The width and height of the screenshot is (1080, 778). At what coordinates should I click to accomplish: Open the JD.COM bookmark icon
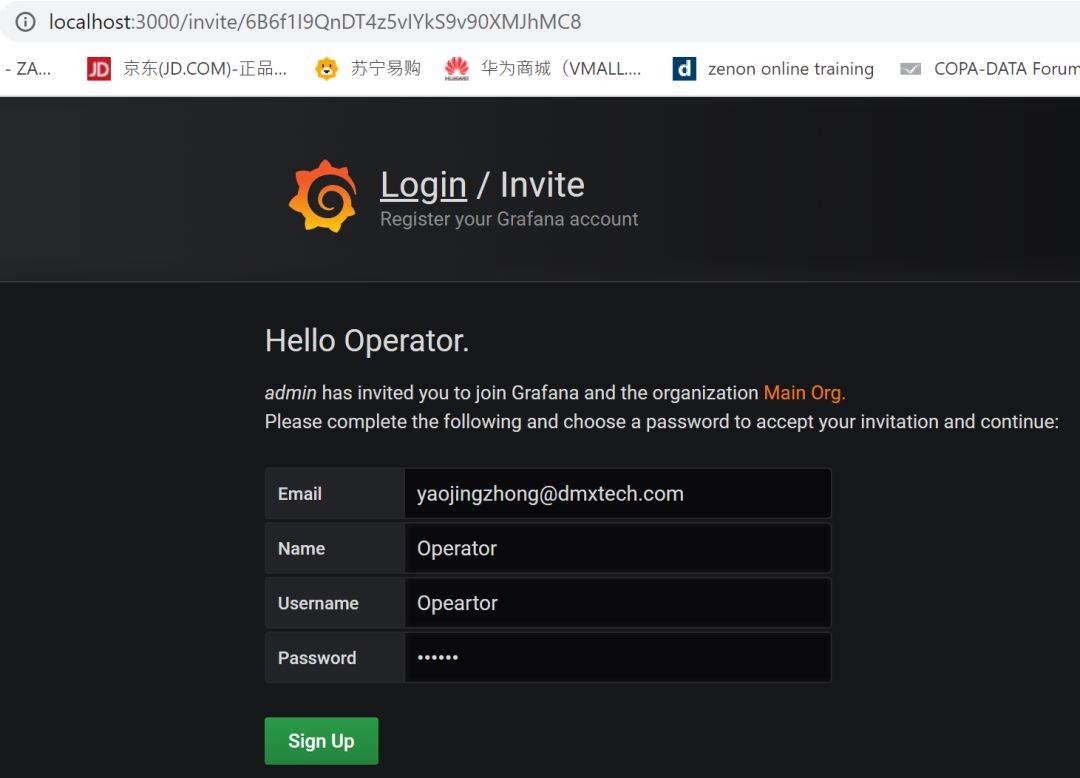[x=98, y=69]
